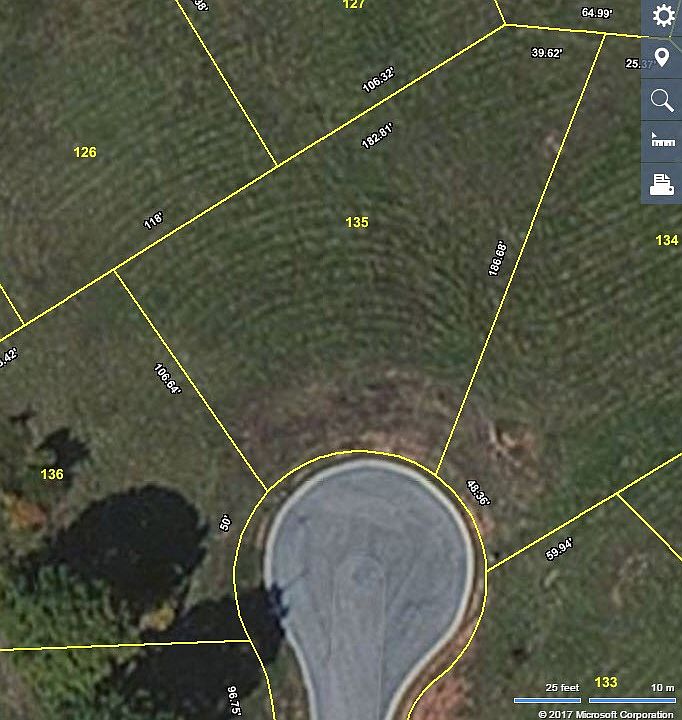Activate the ruler measure tool
Image resolution: width=682 pixels, height=720 pixels.
click(662, 141)
